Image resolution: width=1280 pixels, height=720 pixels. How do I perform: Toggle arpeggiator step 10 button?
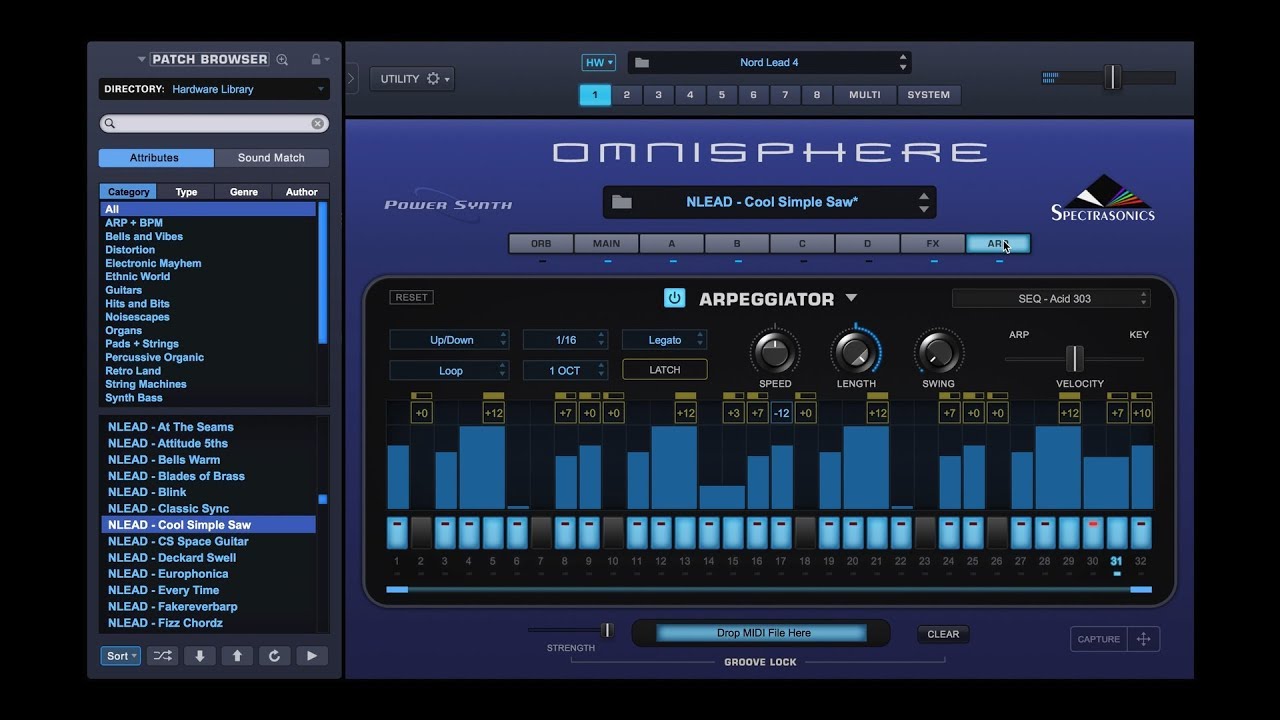[x=613, y=532]
